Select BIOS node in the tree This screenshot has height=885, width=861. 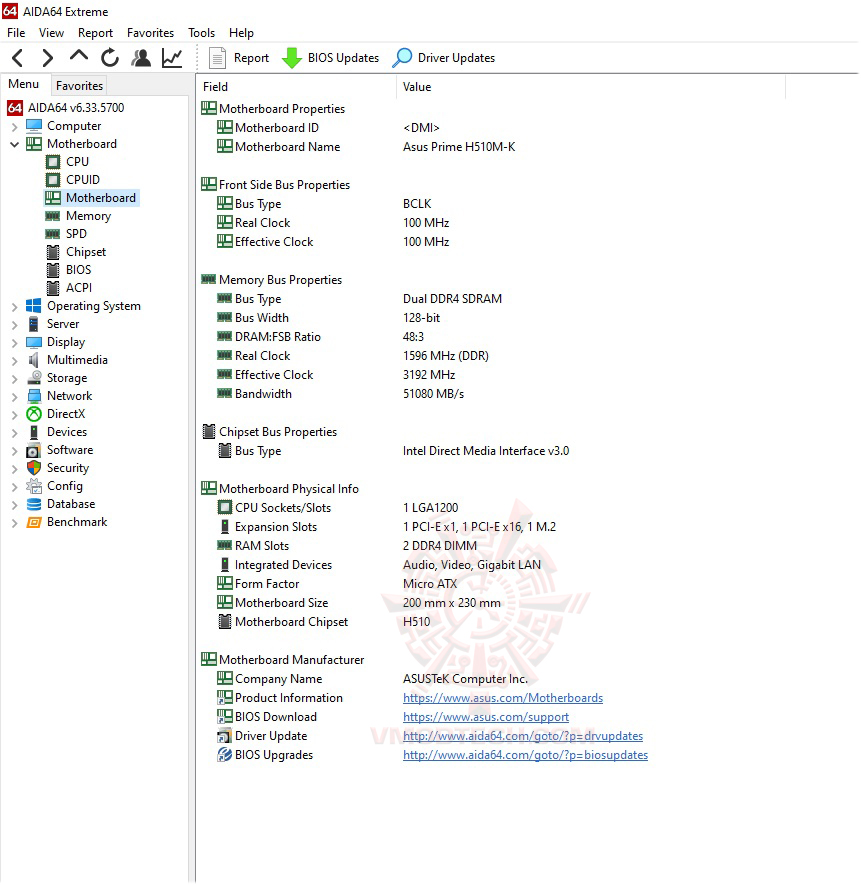coord(78,270)
